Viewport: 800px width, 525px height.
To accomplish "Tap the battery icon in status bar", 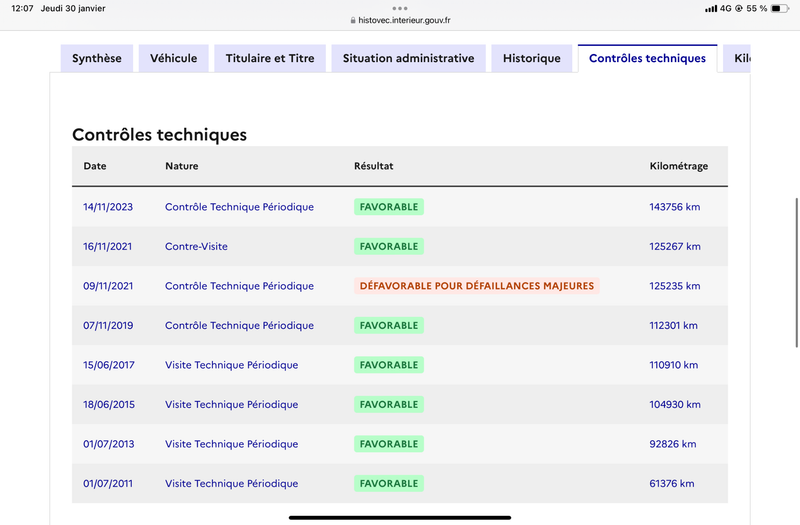I will pyautogui.click(x=780, y=9).
